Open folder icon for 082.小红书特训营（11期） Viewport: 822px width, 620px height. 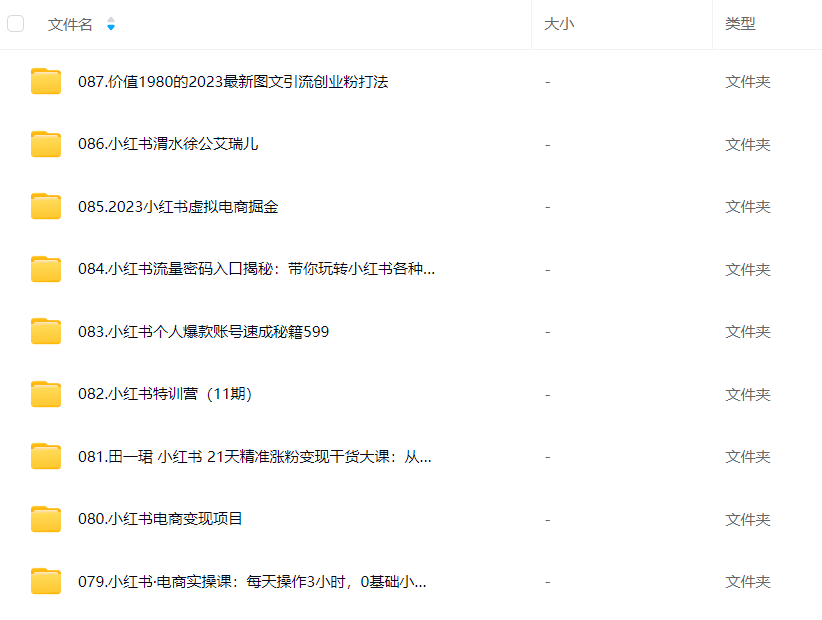coord(46,394)
